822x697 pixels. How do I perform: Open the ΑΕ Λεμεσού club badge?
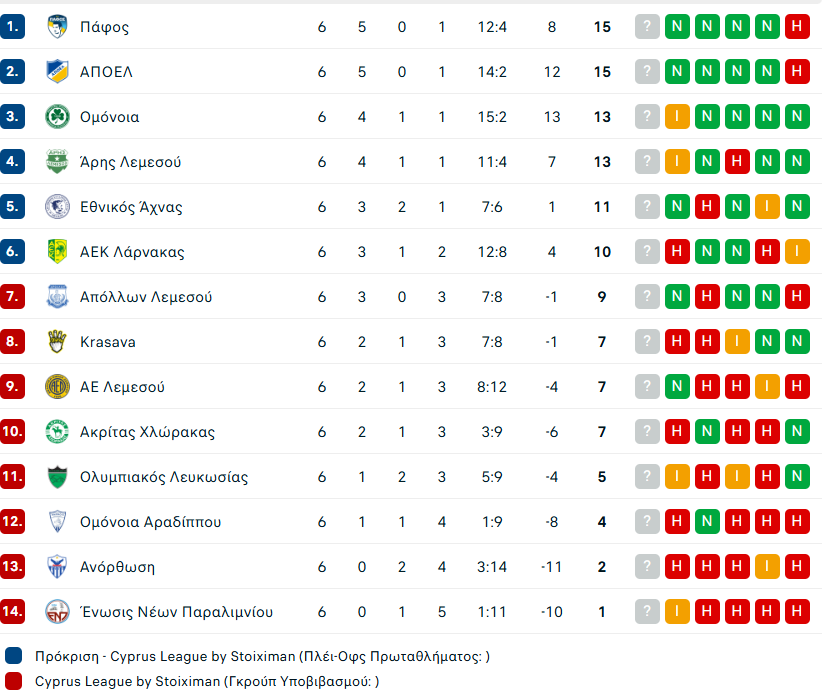57,387
